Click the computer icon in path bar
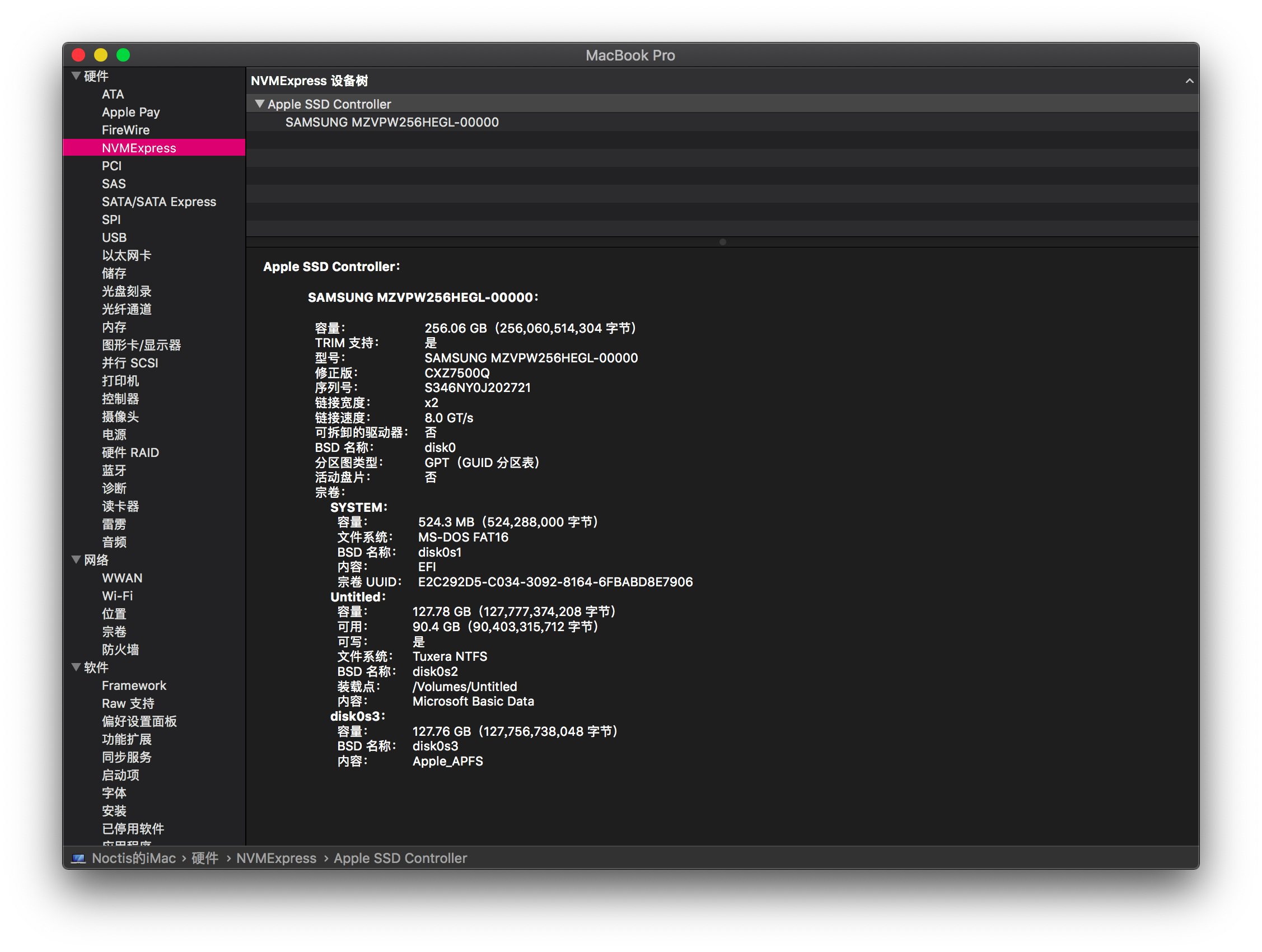 pos(78,858)
